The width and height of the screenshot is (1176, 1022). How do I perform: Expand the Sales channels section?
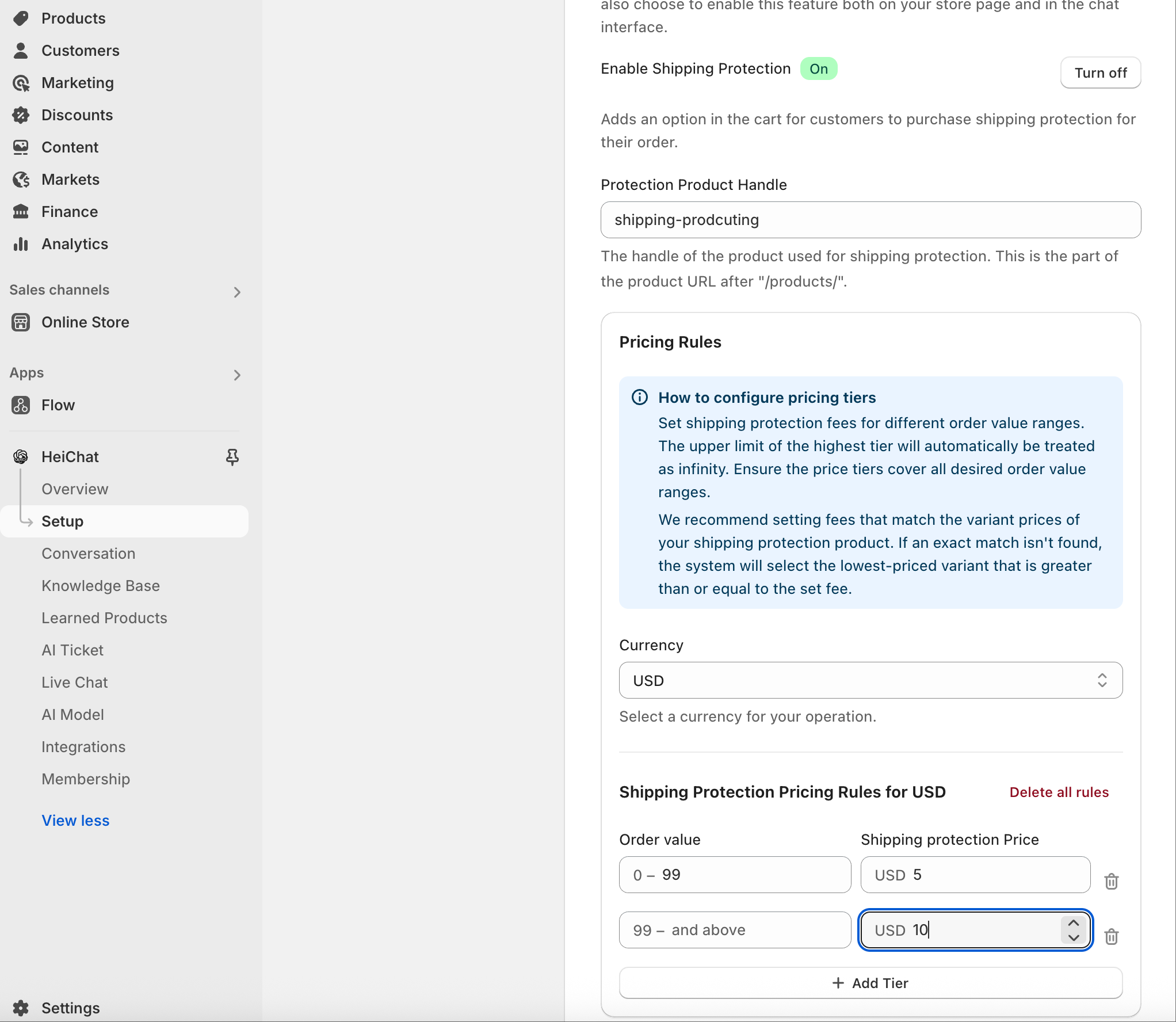point(237,292)
